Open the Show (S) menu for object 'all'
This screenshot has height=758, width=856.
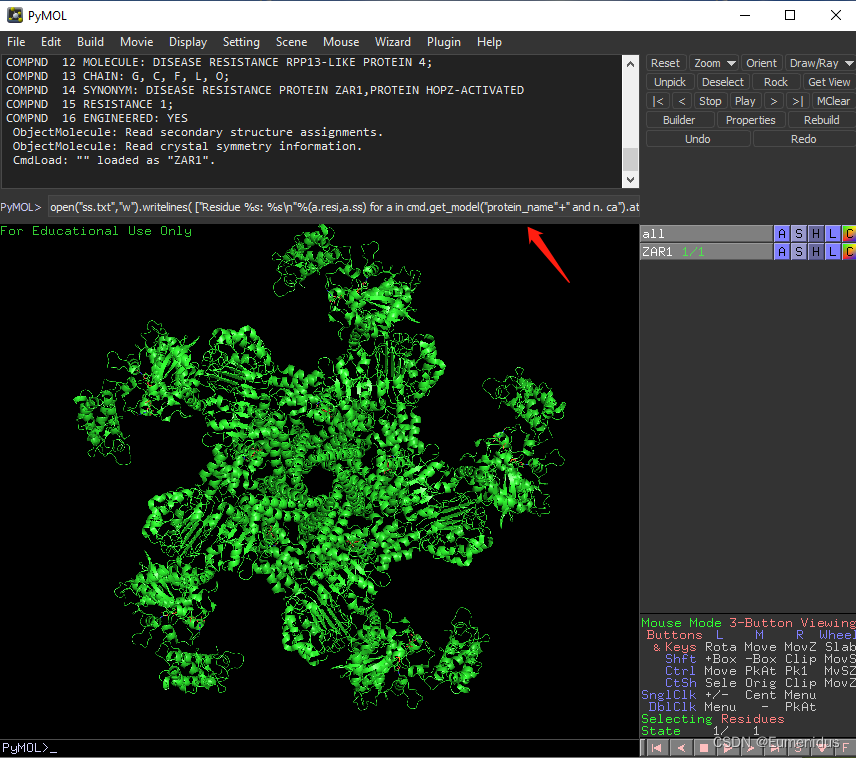click(x=799, y=234)
